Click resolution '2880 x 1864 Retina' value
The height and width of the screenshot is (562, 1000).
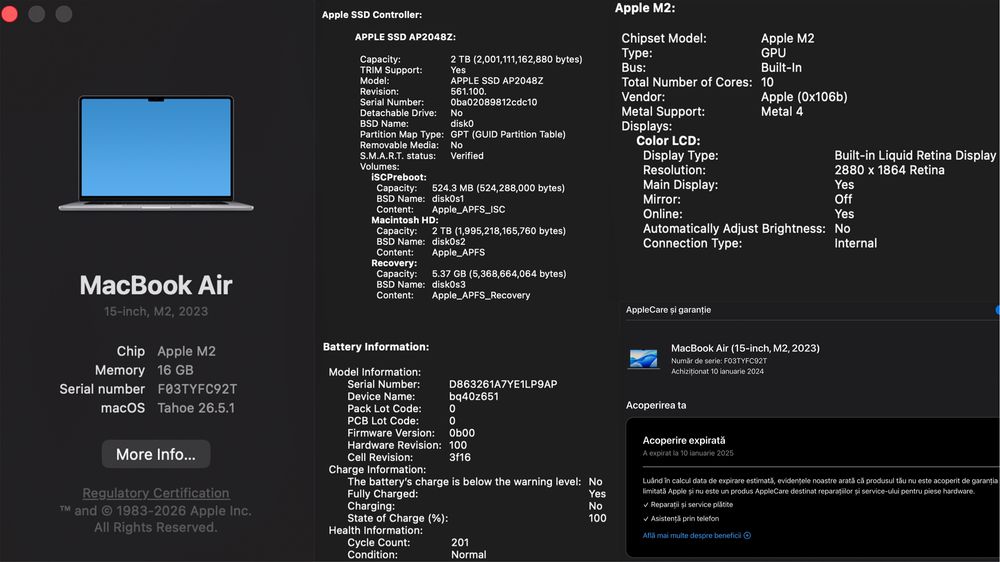pyautogui.click(x=889, y=170)
